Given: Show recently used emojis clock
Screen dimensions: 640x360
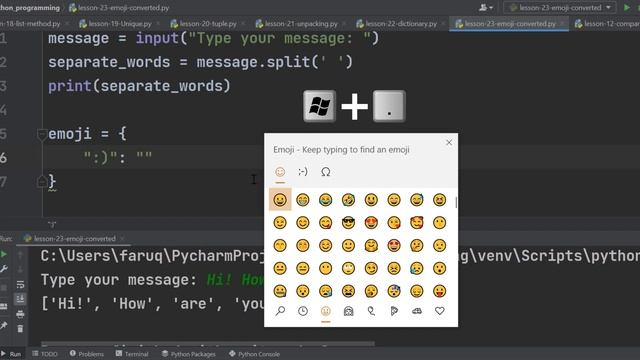Looking at the screenshot, I should tap(302, 311).
